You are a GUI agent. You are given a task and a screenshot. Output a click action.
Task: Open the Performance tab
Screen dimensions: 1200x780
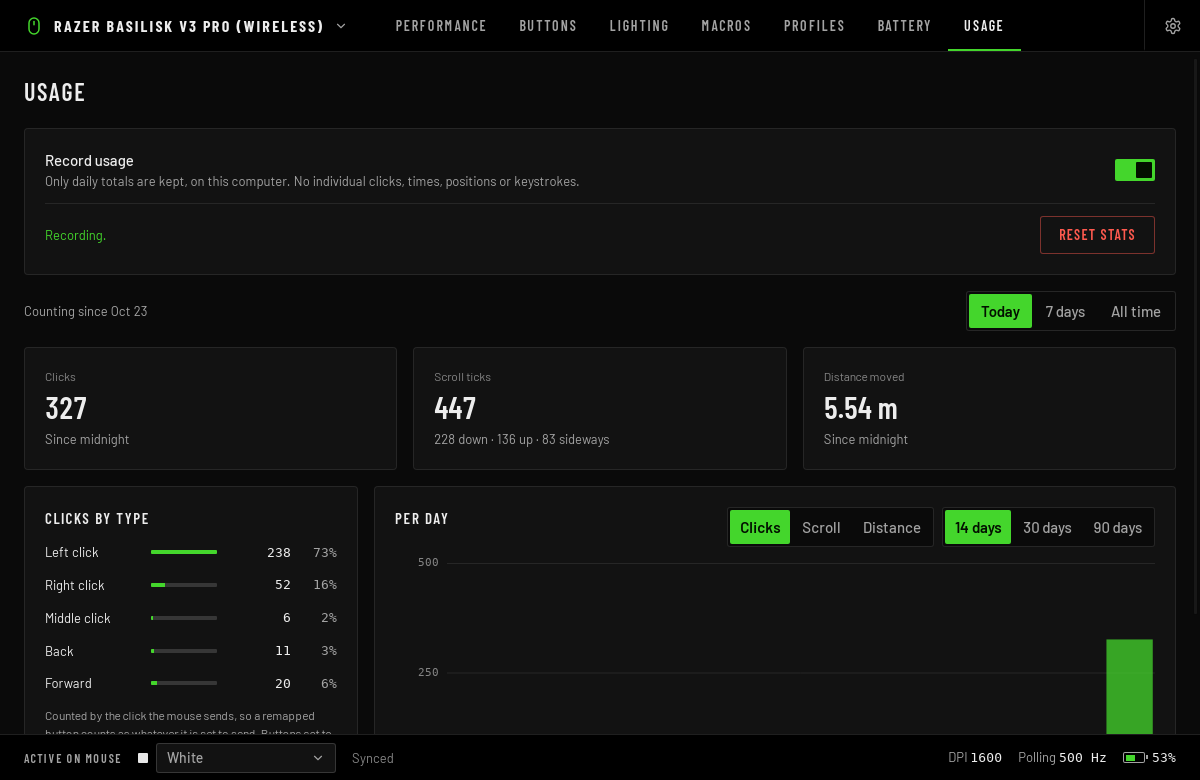441,26
